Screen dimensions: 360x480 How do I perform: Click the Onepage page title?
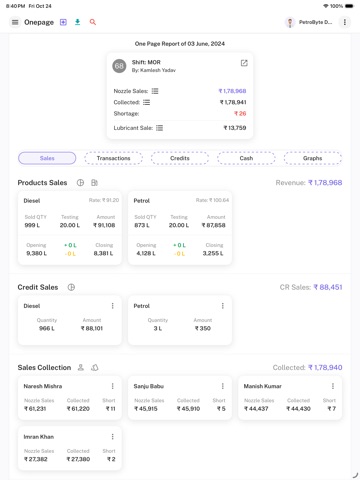tap(39, 22)
